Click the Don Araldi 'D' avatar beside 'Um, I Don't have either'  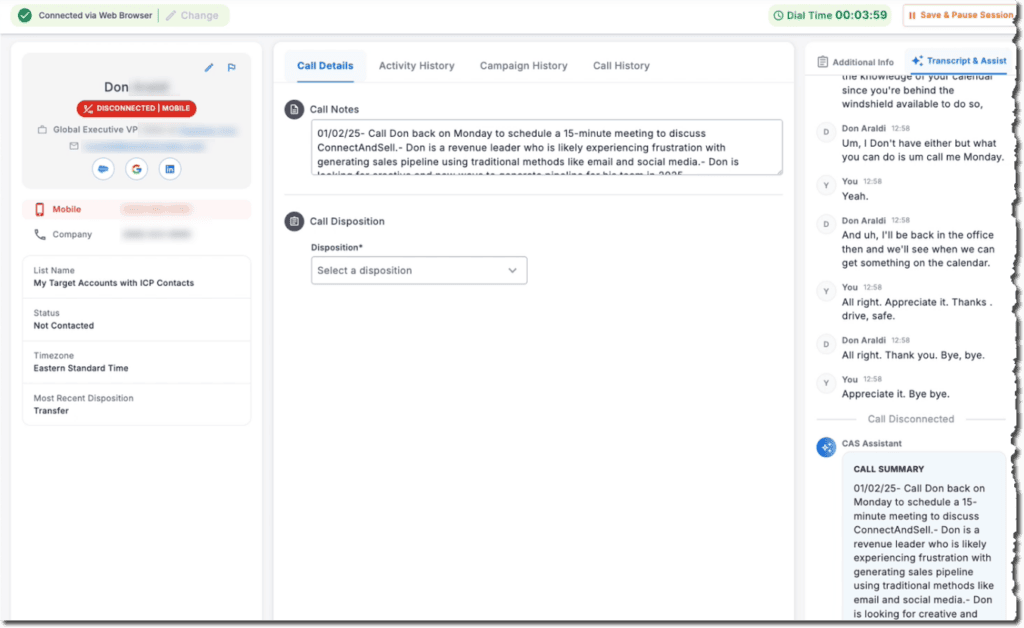click(x=826, y=132)
